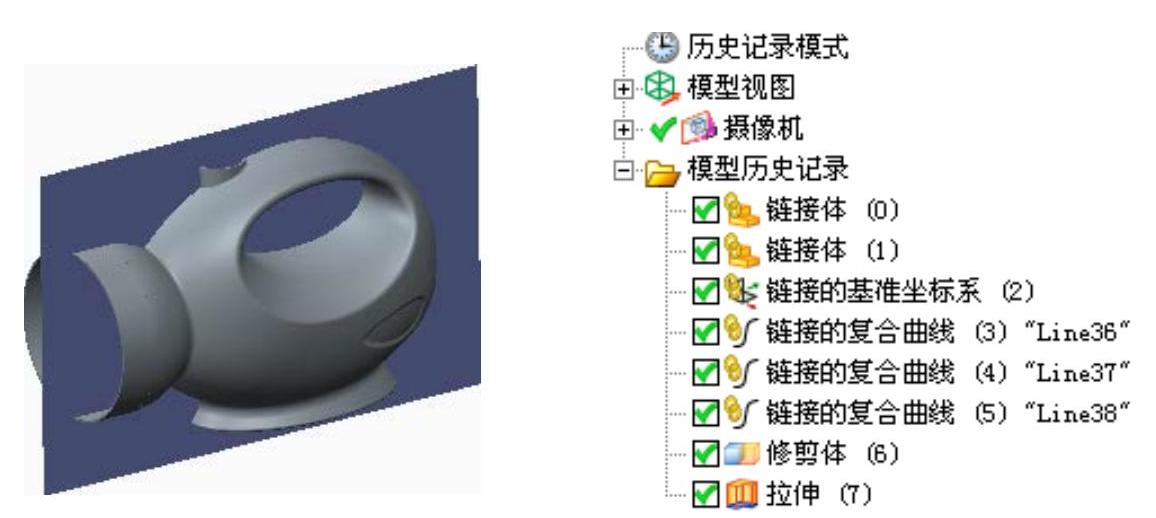Disable the 拉伸 (7) feature checkbox
Image resolution: width=1156 pixels, height=518 pixels.
tap(706, 494)
